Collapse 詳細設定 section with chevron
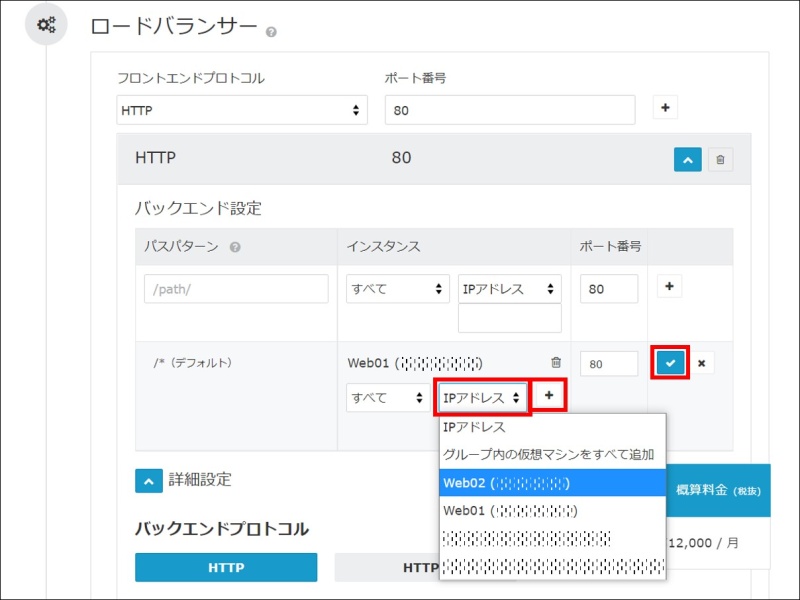The height and width of the screenshot is (600, 800). [148, 480]
